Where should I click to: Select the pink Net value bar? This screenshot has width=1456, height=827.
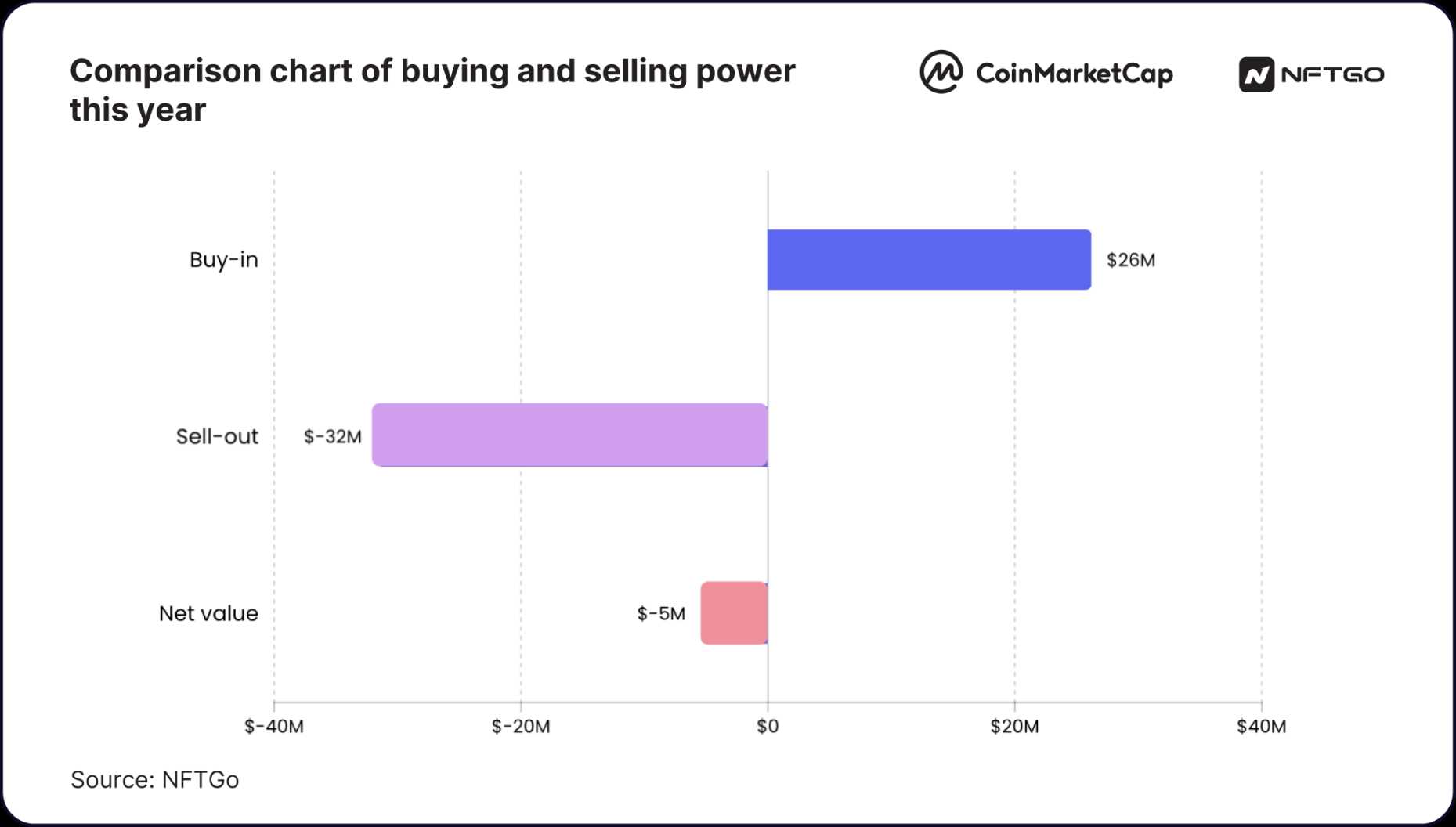pyautogui.click(x=734, y=613)
